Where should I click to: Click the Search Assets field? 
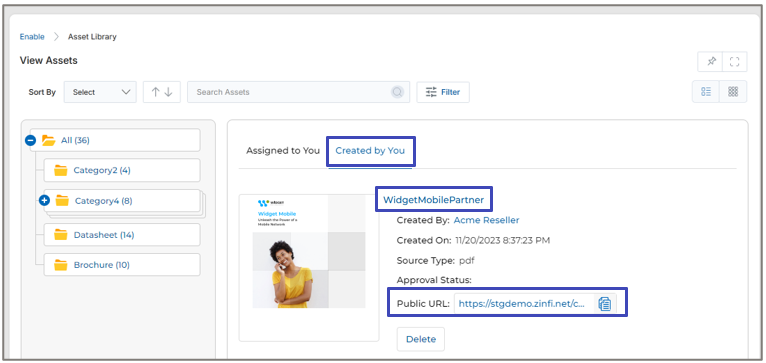coord(298,92)
